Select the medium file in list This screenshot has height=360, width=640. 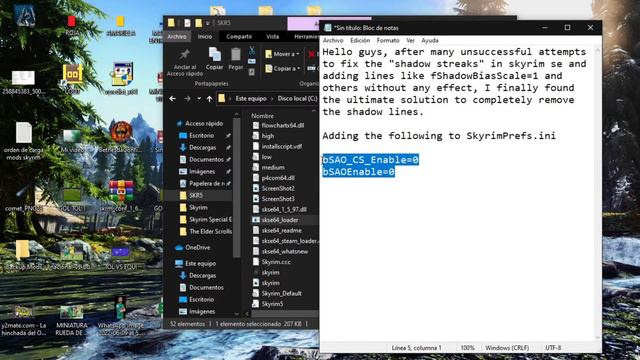coord(273,167)
